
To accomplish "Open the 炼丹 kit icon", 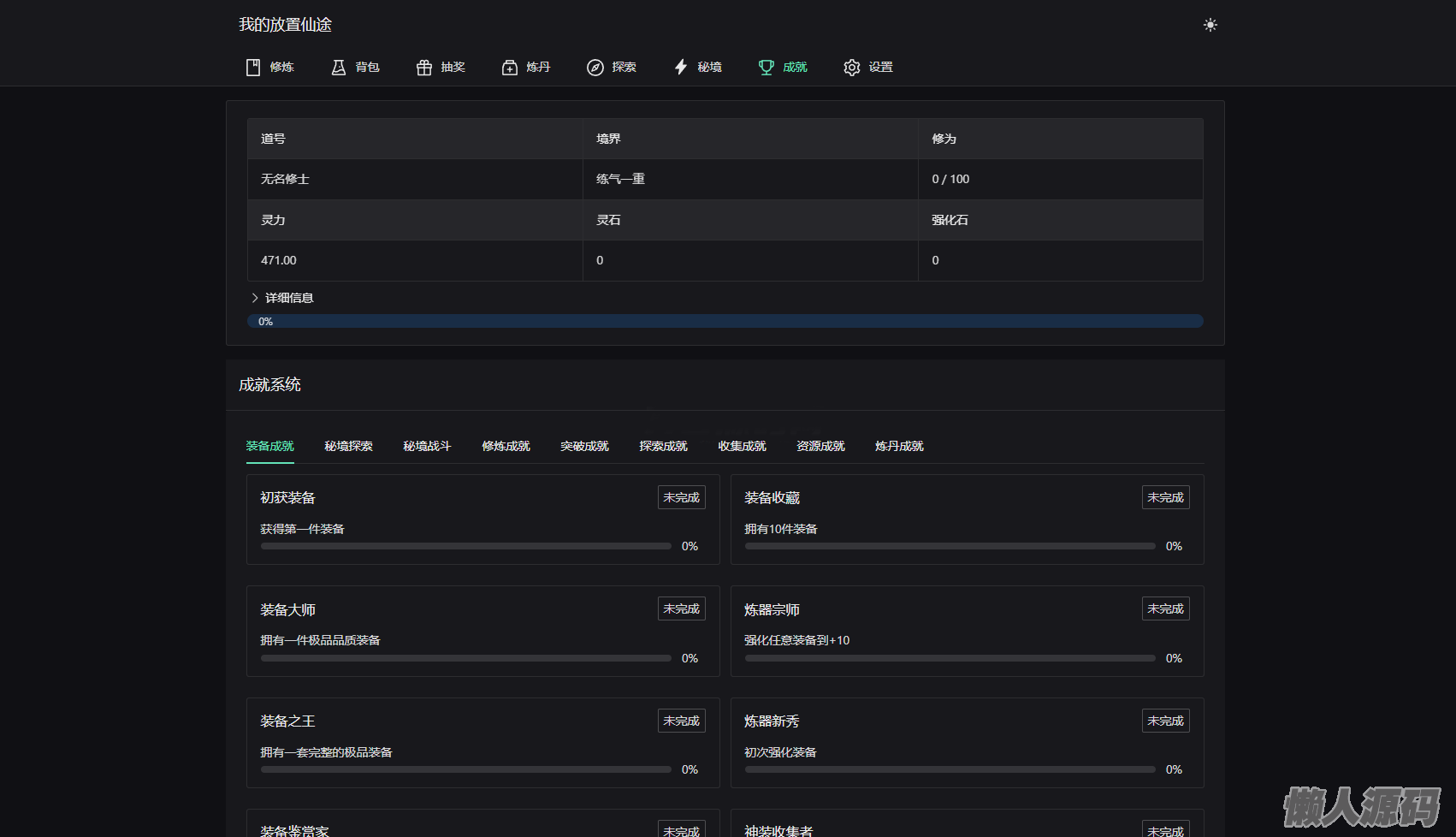I will 510,68.
